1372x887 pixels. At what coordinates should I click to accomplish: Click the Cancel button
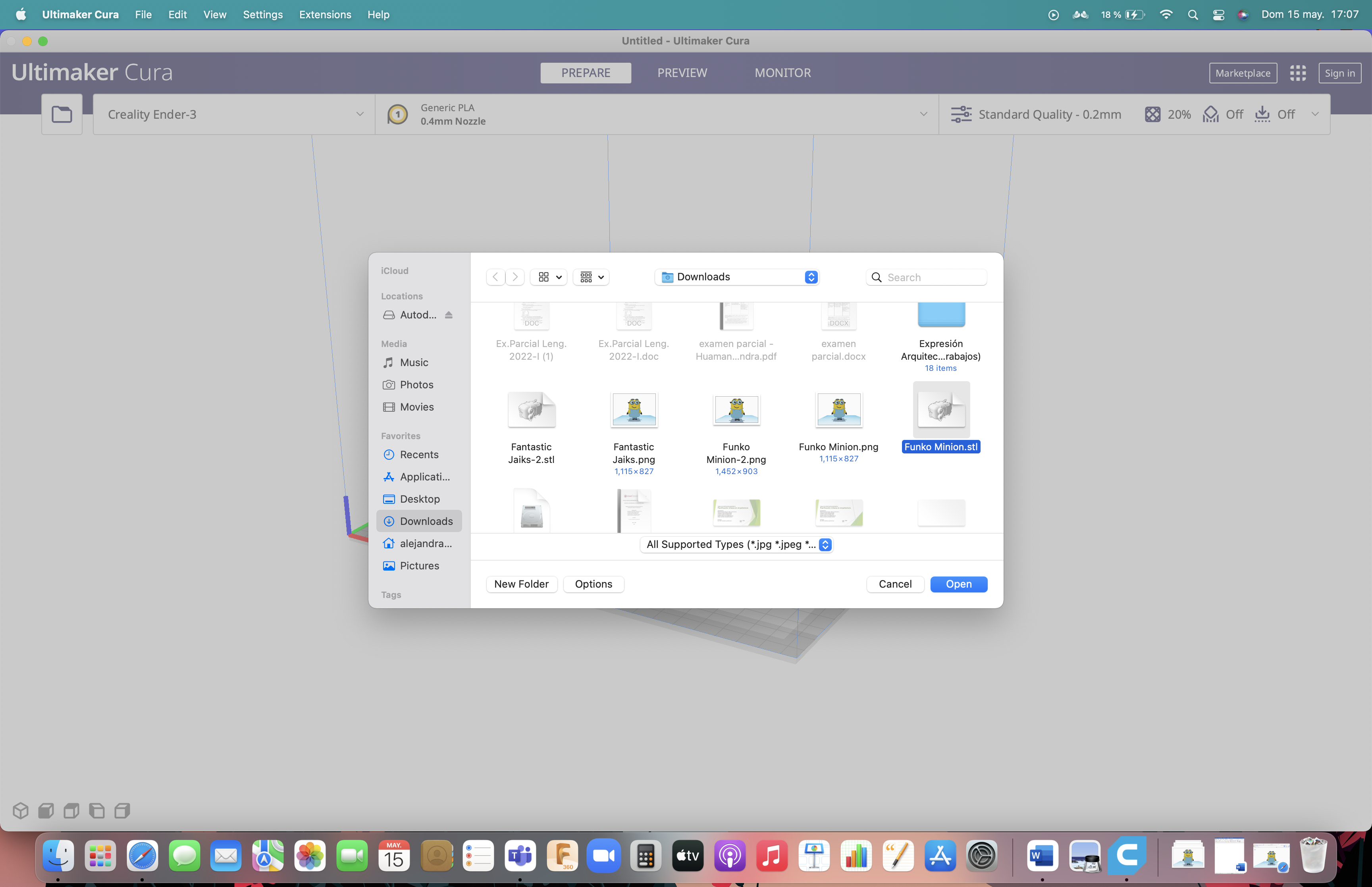(x=895, y=584)
